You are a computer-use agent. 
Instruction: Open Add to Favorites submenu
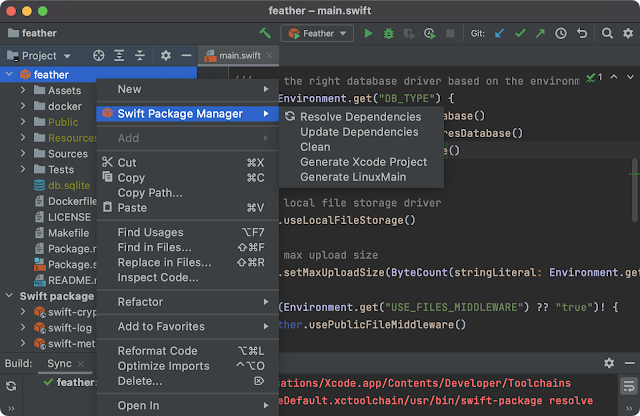[x=188, y=327]
